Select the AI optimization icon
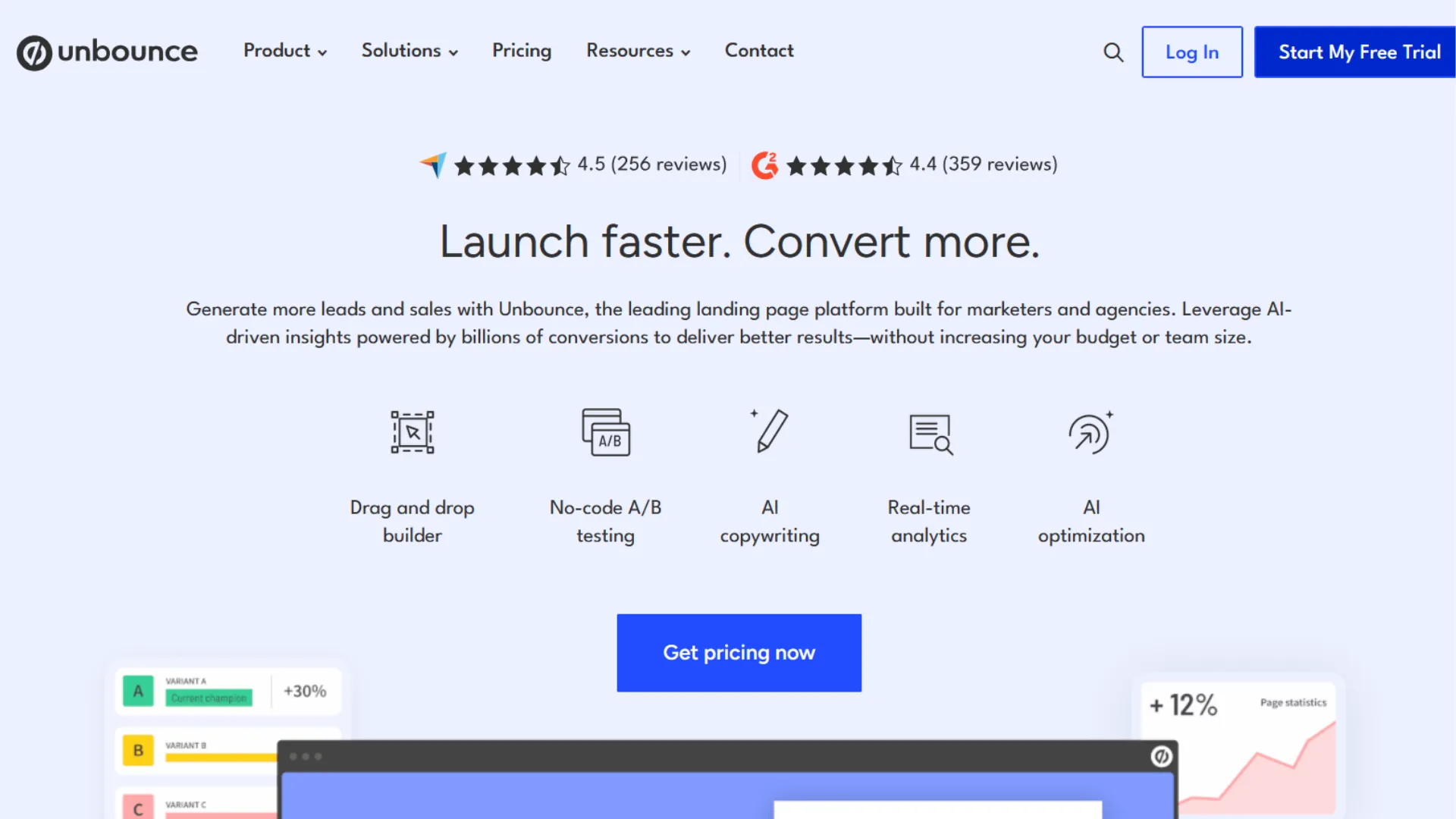Screen dimensions: 1456x819 click(x=1090, y=431)
